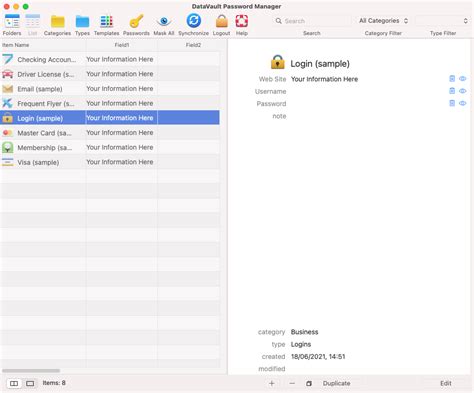Click Field1 value in Checking Account row
This screenshot has height=393, width=474.
120,59
